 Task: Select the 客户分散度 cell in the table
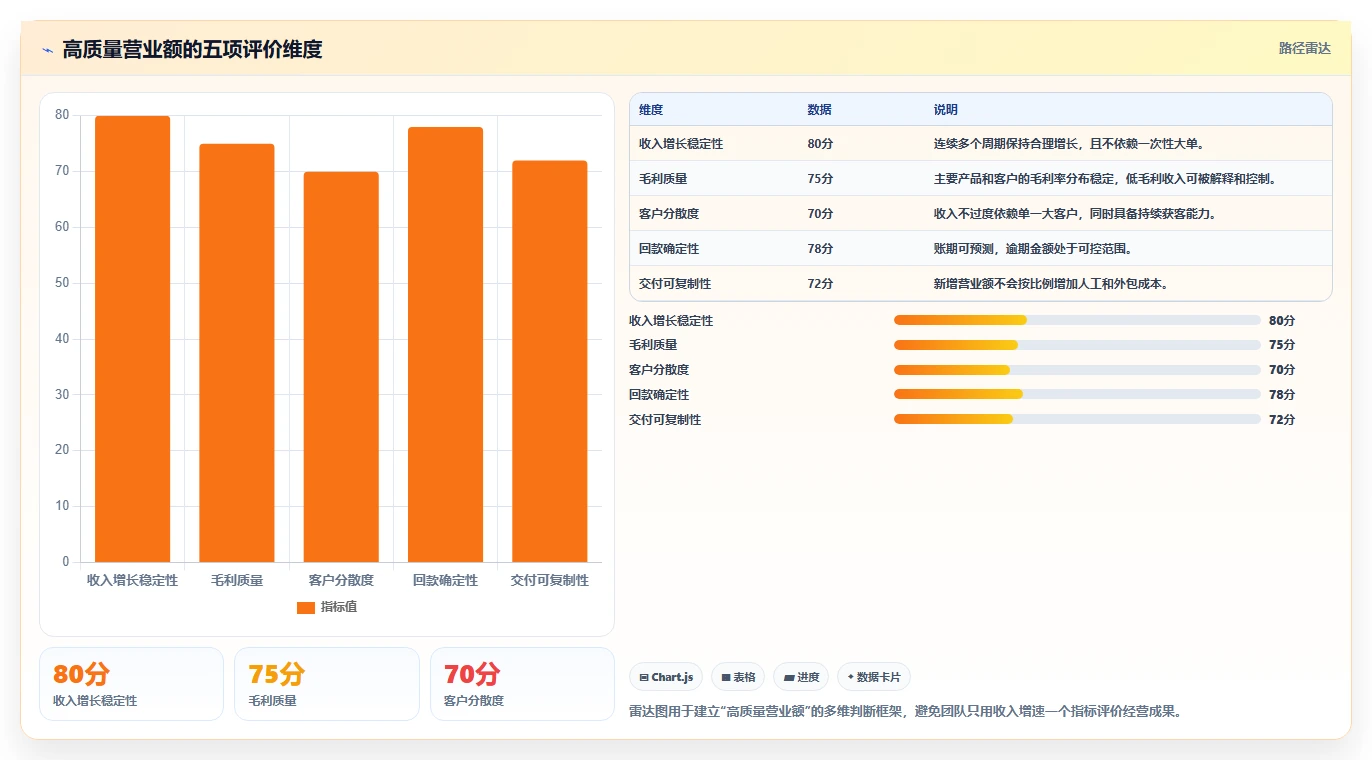point(669,214)
